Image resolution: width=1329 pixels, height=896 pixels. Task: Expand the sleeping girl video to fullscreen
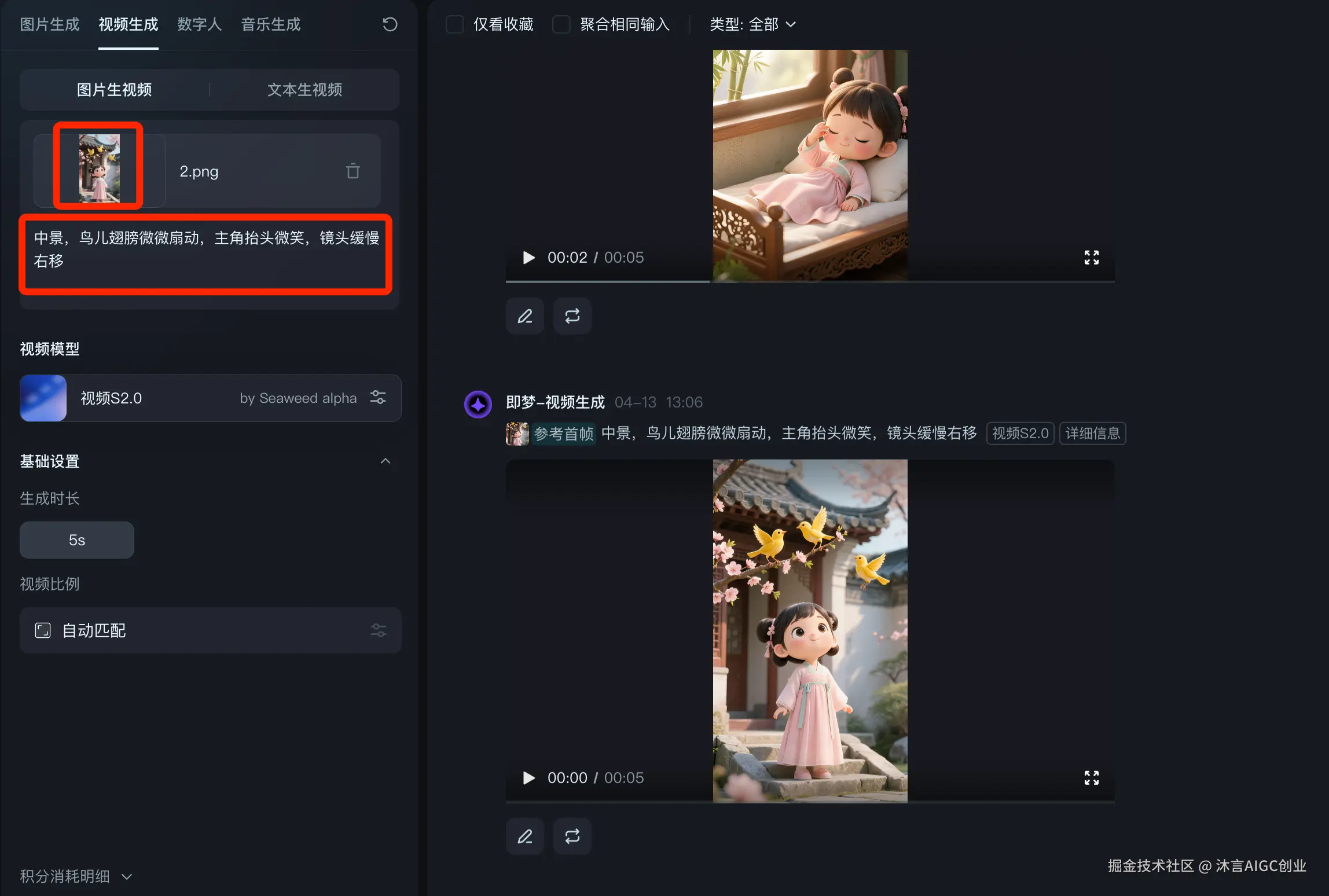pyautogui.click(x=1091, y=258)
